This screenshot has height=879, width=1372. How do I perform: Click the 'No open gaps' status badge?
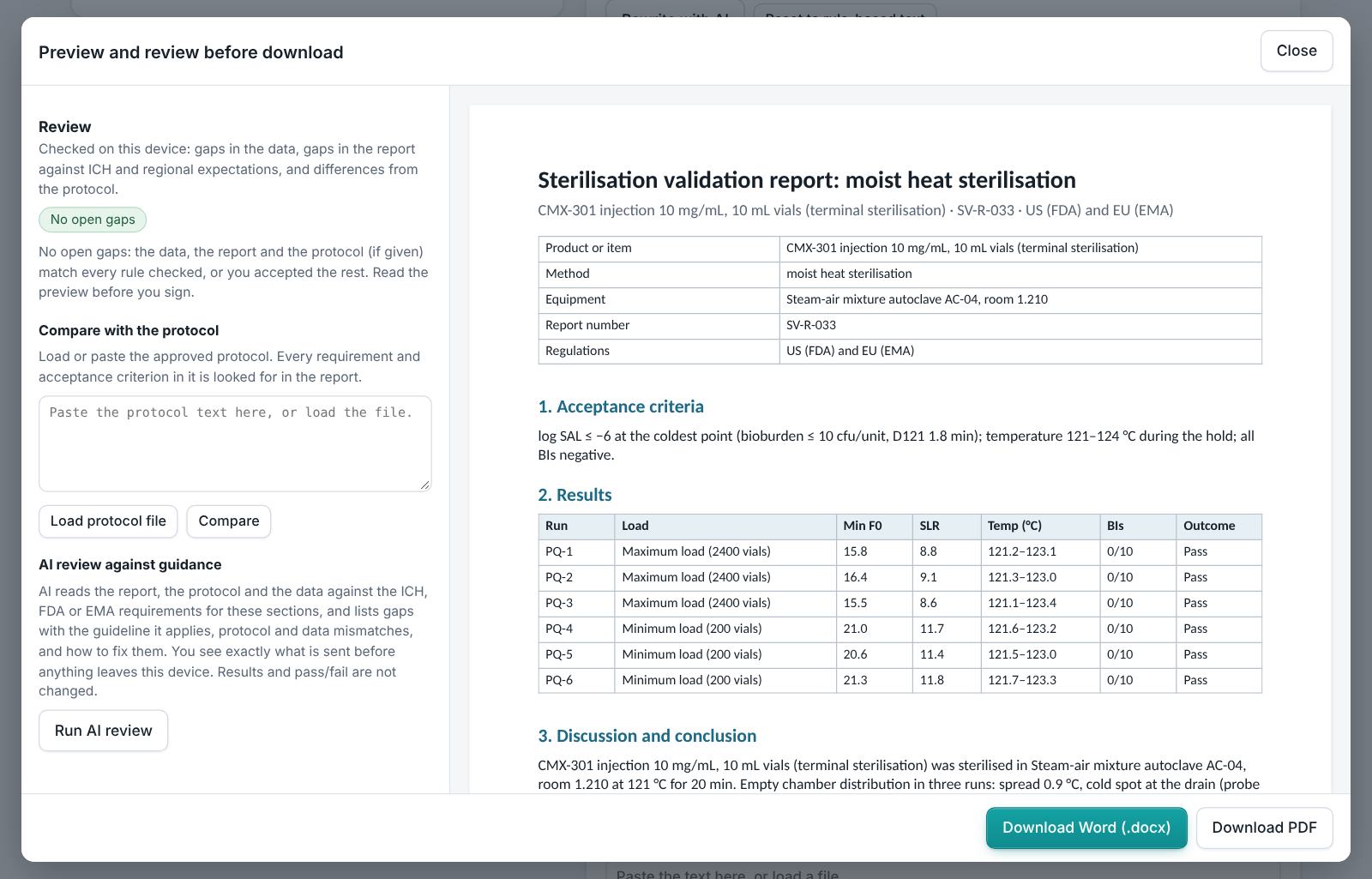(93, 220)
